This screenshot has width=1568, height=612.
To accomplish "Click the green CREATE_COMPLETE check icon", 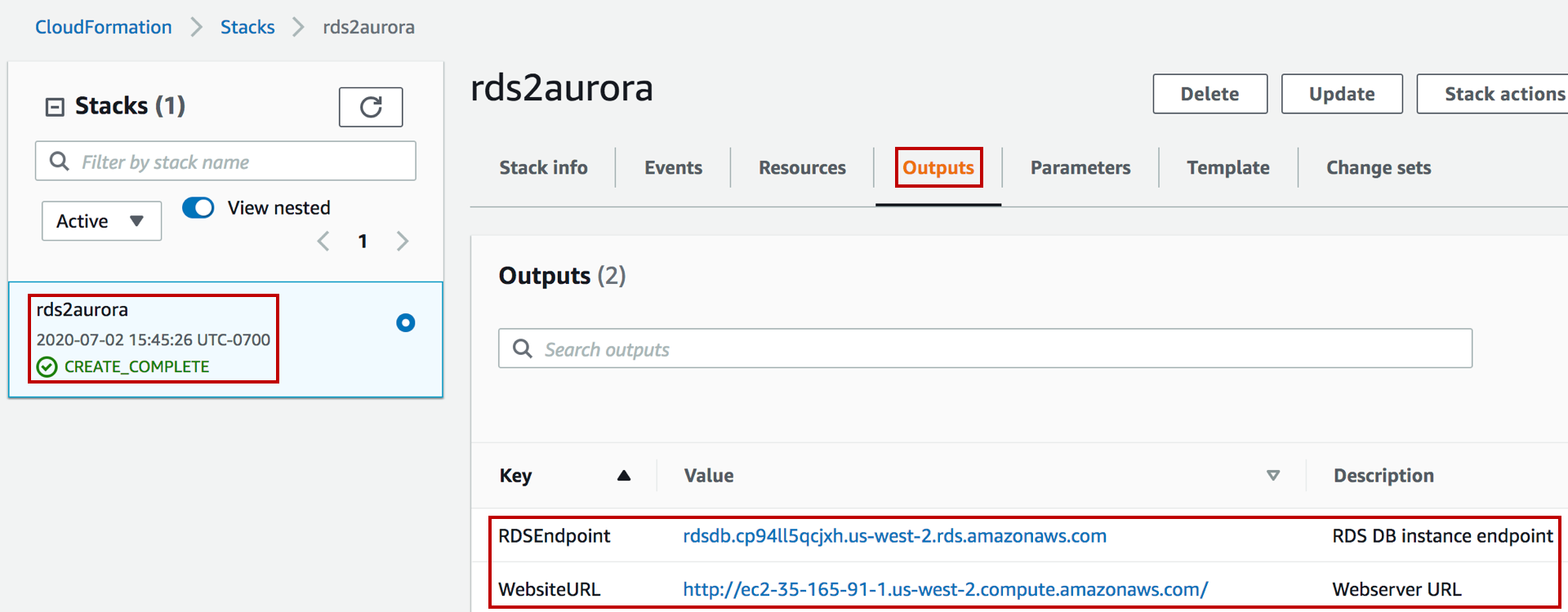I will [x=47, y=367].
